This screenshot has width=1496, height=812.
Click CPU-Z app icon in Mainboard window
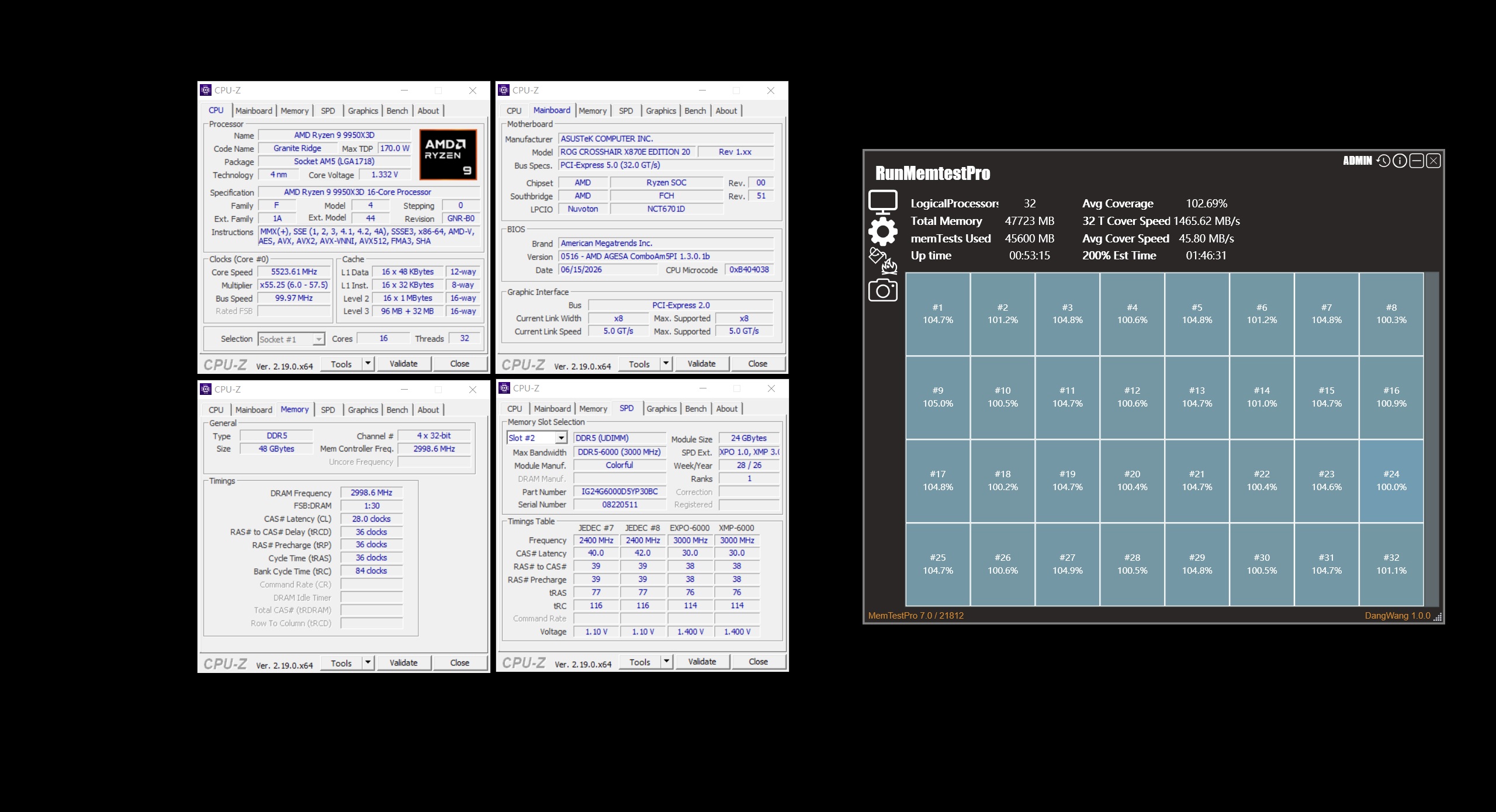pos(504,90)
